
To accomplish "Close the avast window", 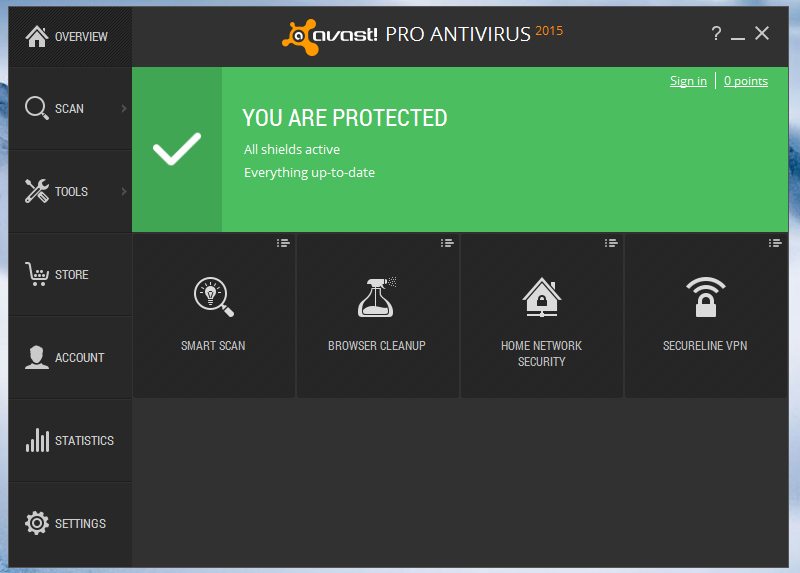I will (x=762, y=33).
